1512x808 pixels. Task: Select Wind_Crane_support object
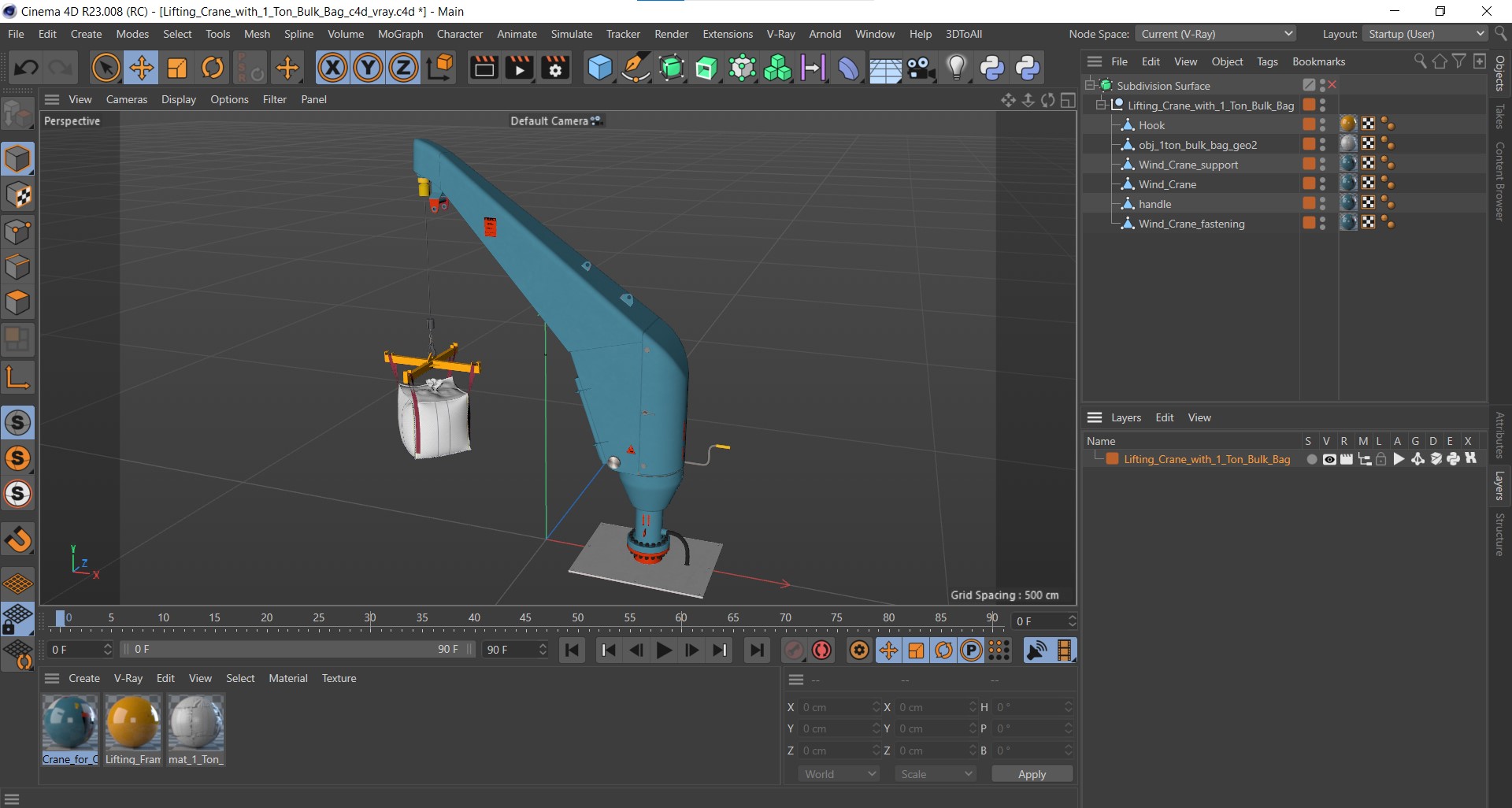coord(1188,165)
